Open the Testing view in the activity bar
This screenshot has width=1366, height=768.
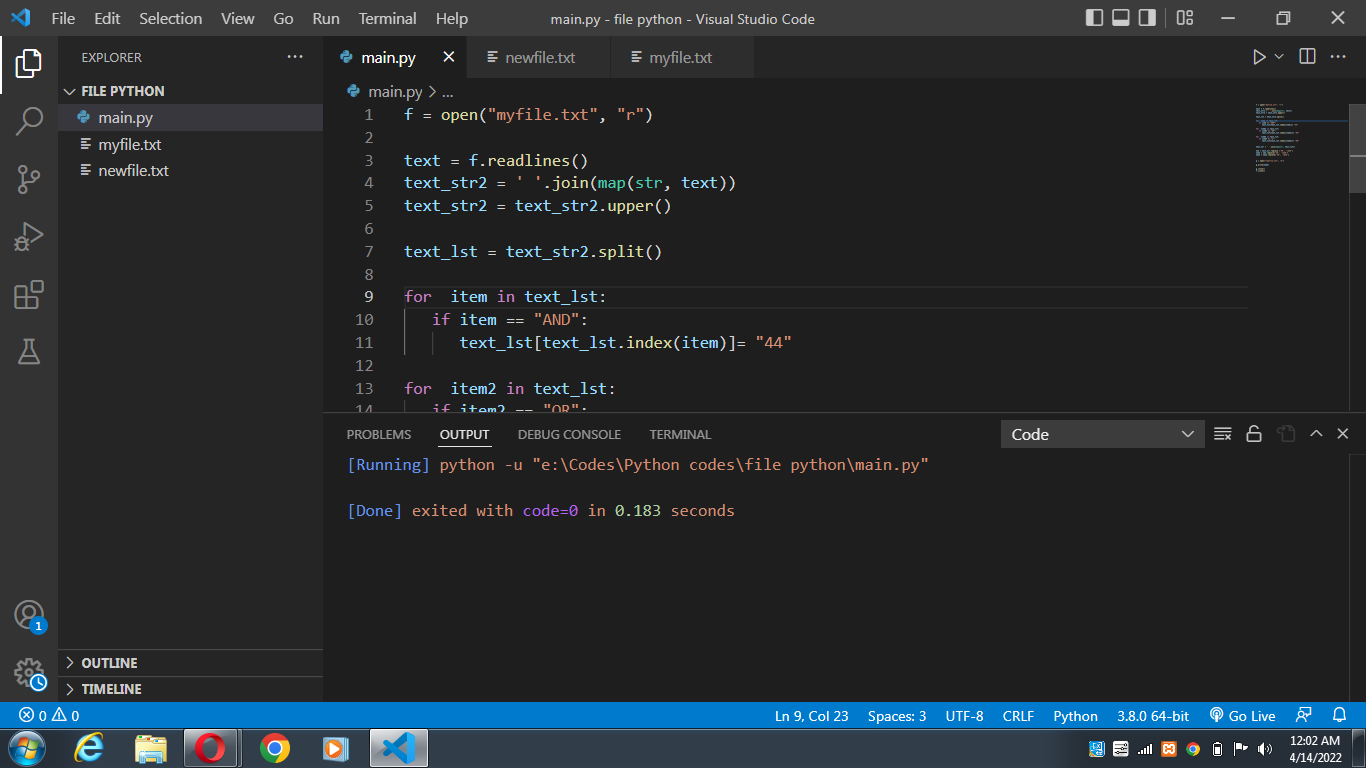click(x=29, y=350)
